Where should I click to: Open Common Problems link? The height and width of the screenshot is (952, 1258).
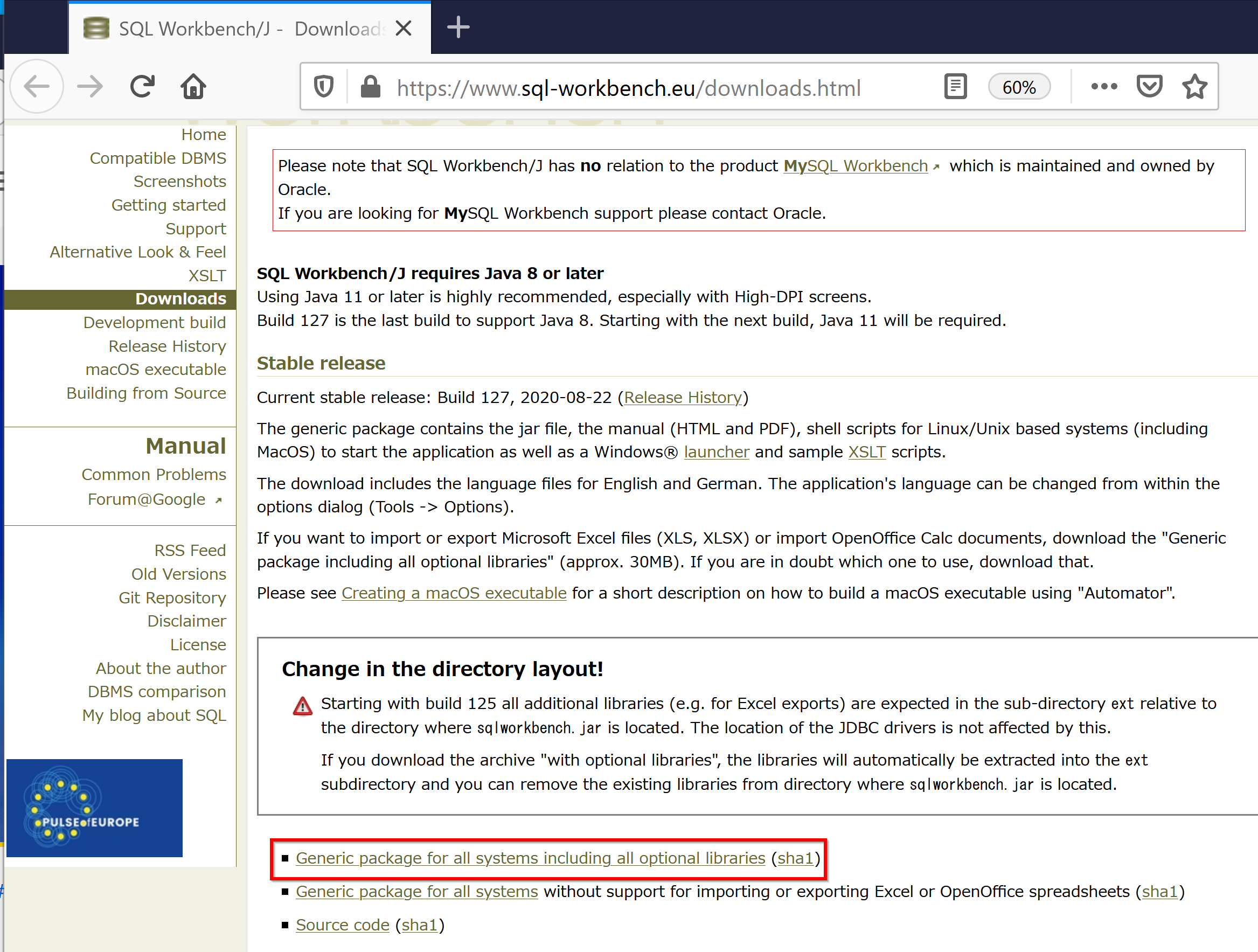[154, 475]
